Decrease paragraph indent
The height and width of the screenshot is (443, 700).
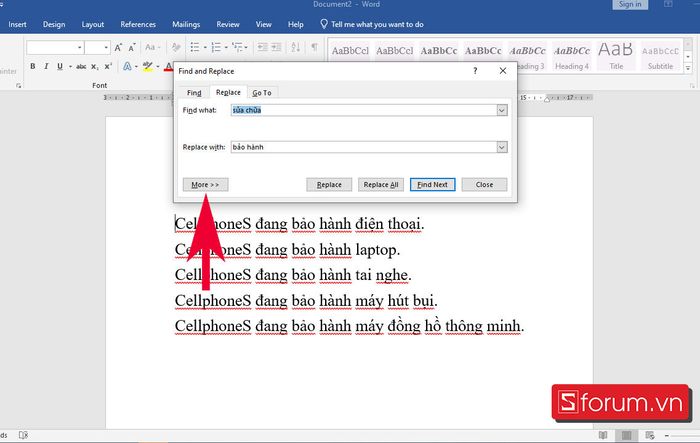pos(262,47)
